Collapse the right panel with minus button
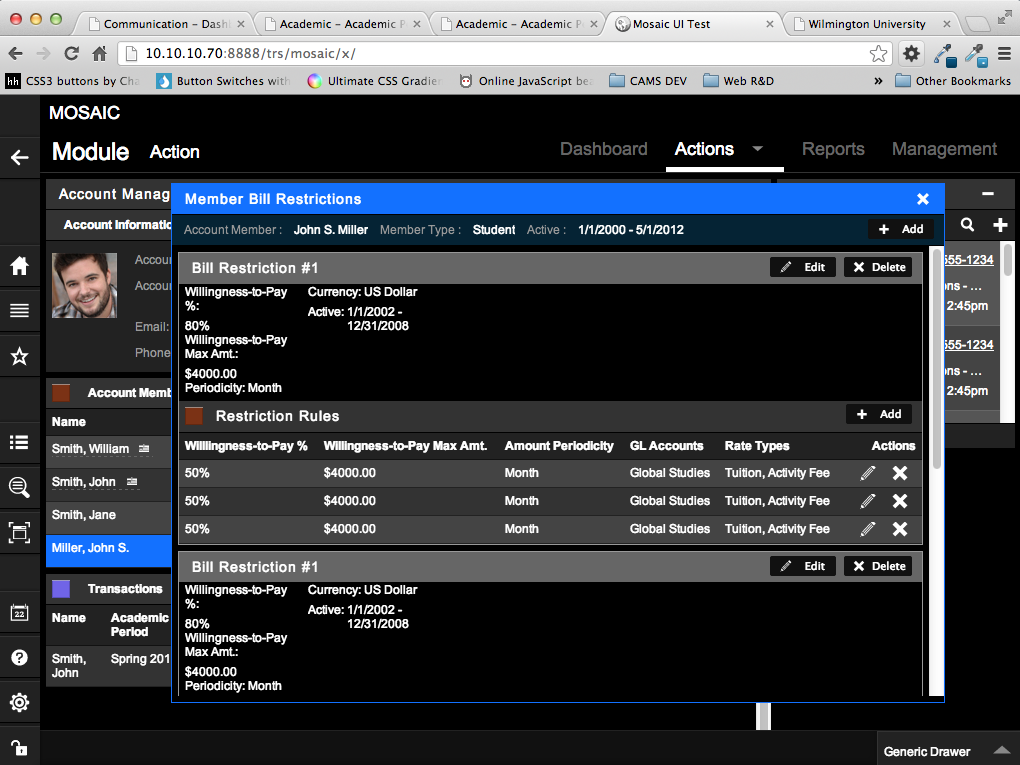Viewport: 1020px width, 765px height. coord(988,194)
